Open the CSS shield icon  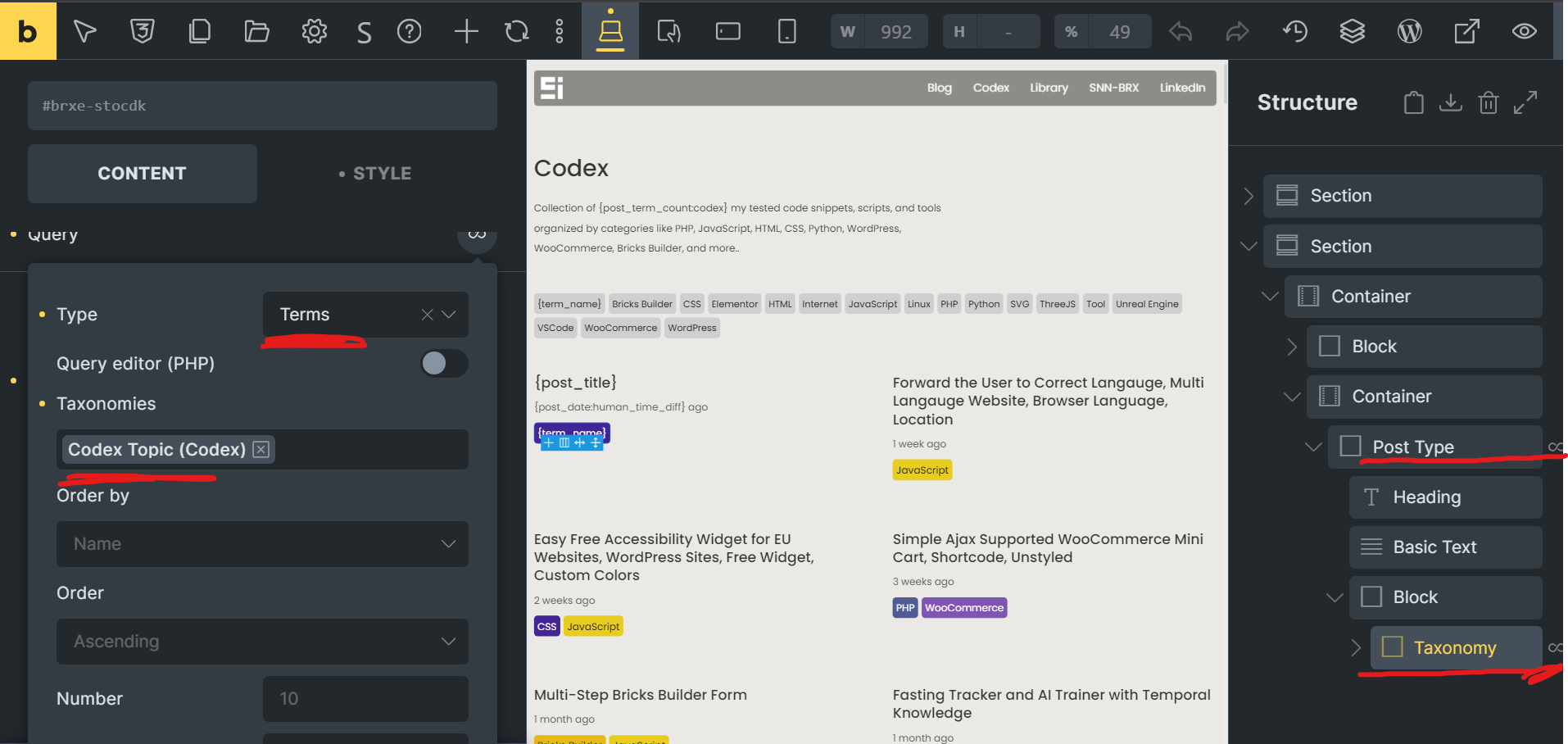(x=142, y=31)
